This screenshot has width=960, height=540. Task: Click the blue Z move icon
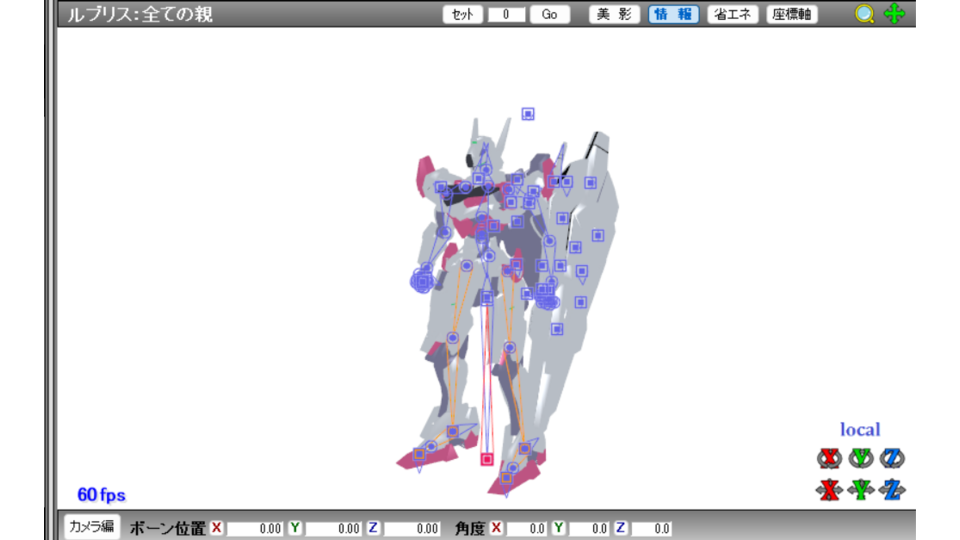[x=892, y=490]
